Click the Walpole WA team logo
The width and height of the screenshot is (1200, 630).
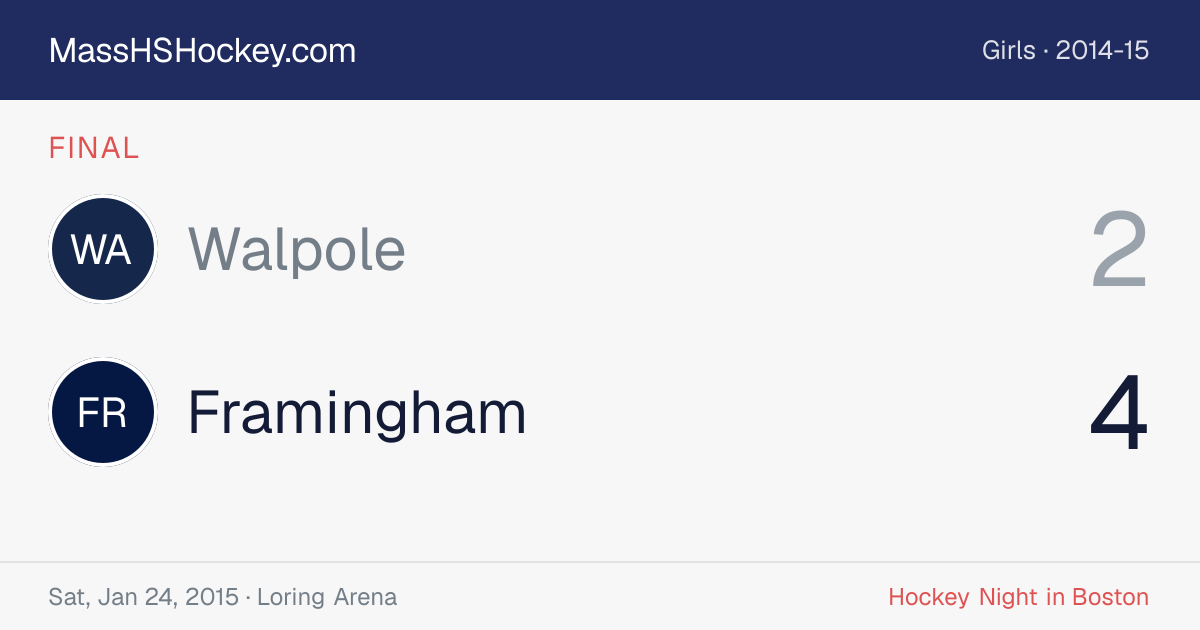point(103,249)
